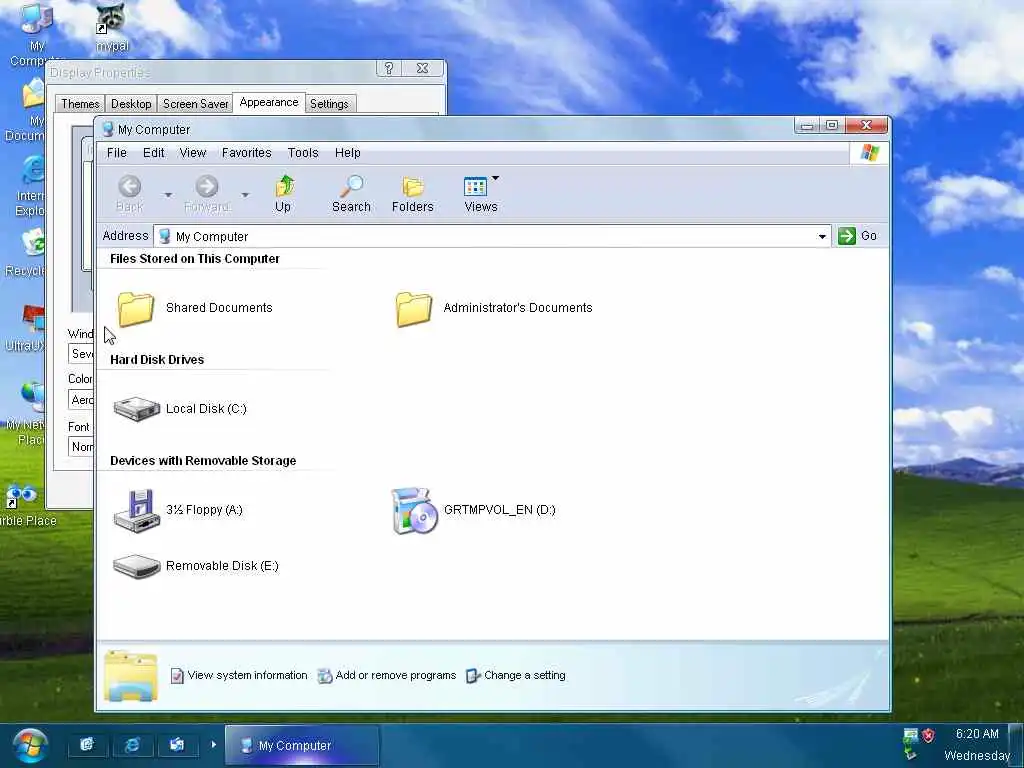Open the Favorites menu

246,153
